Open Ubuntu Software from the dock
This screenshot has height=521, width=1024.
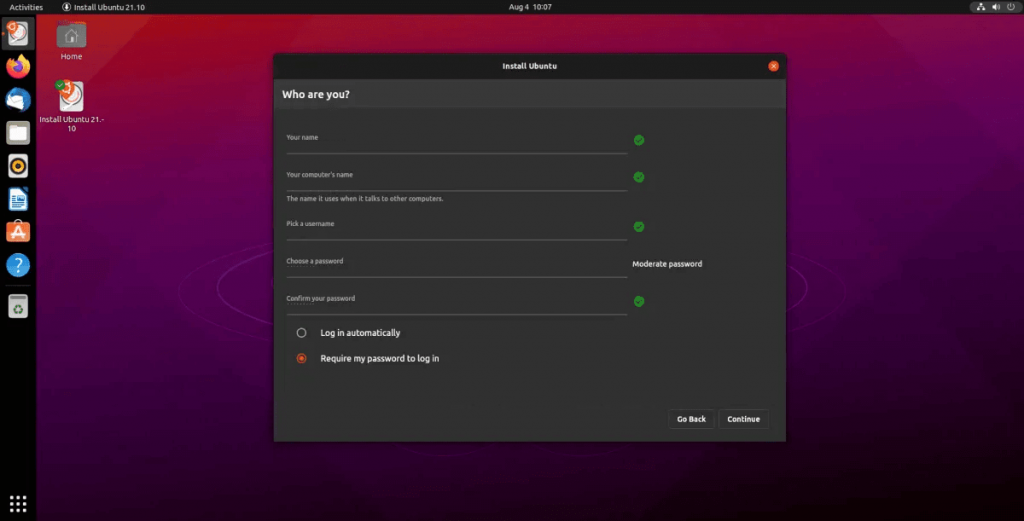click(x=18, y=232)
